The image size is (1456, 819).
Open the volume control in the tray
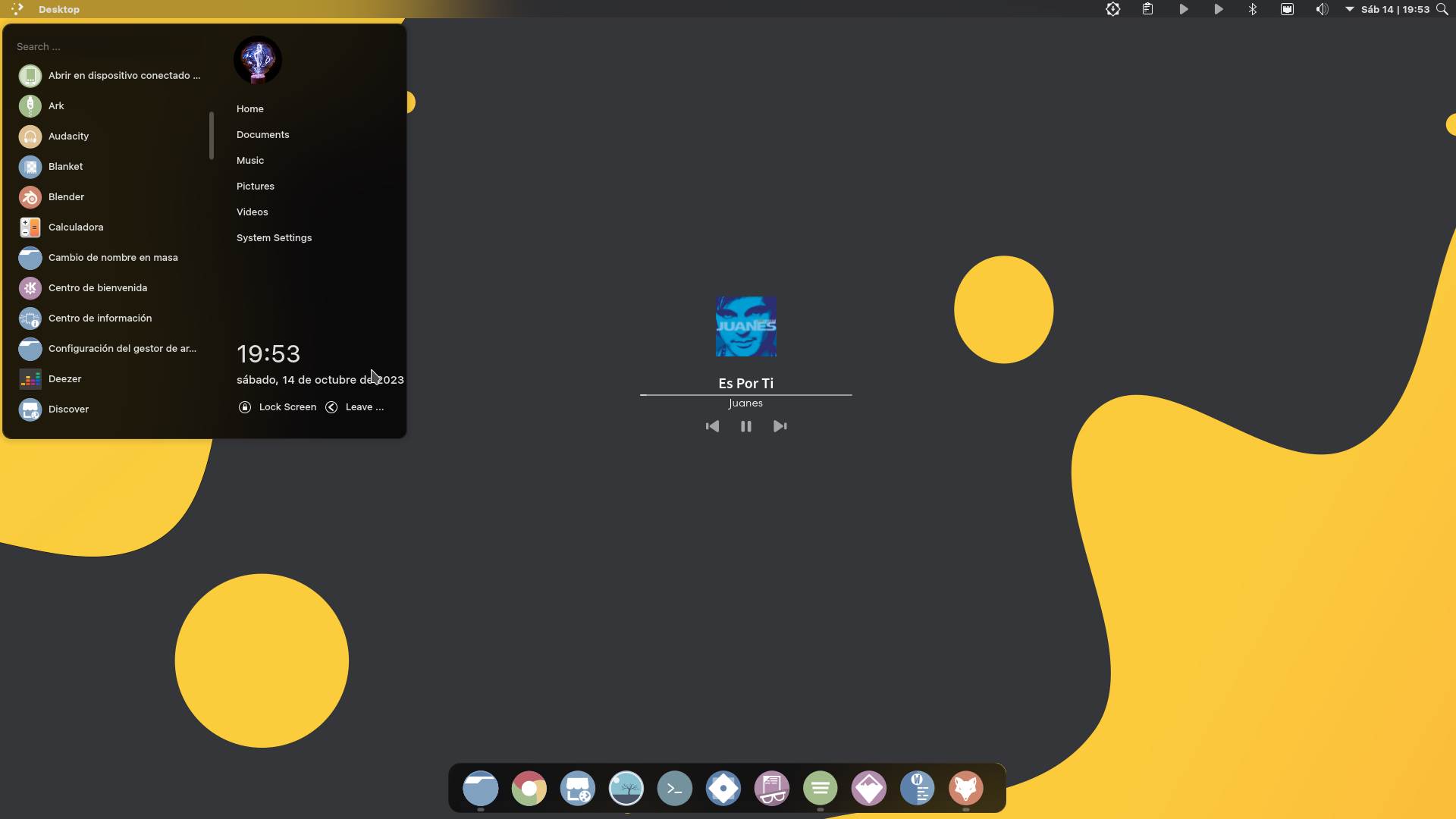click(1322, 9)
